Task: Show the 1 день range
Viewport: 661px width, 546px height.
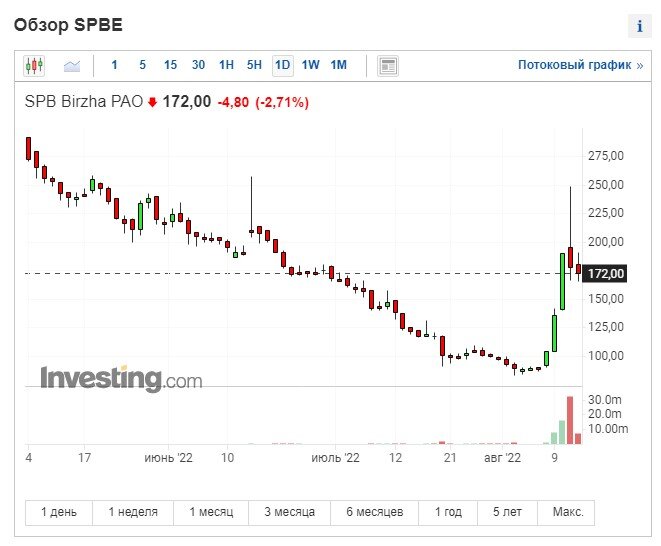Action: coord(59,512)
